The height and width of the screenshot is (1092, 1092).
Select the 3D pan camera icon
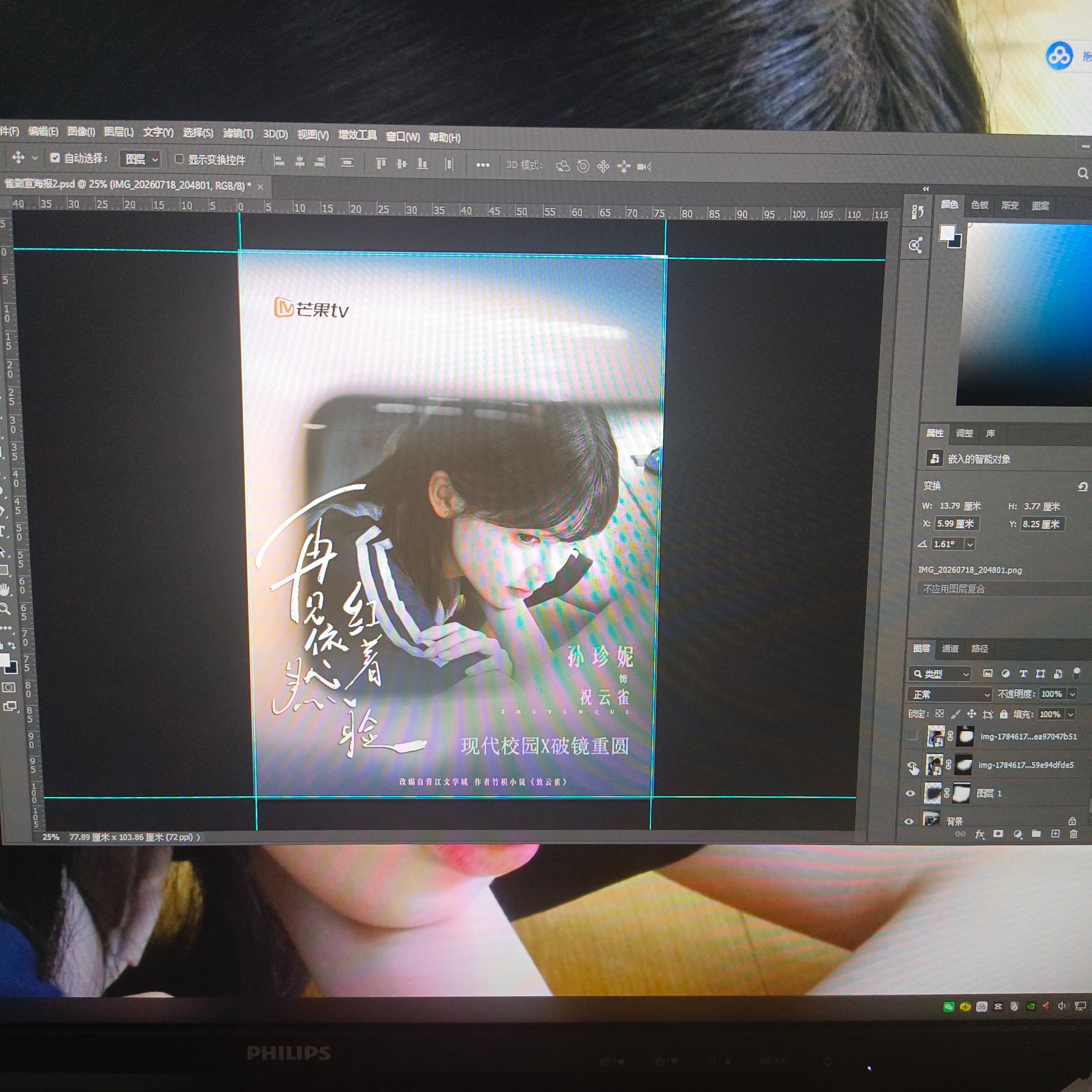[x=604, y=166]
